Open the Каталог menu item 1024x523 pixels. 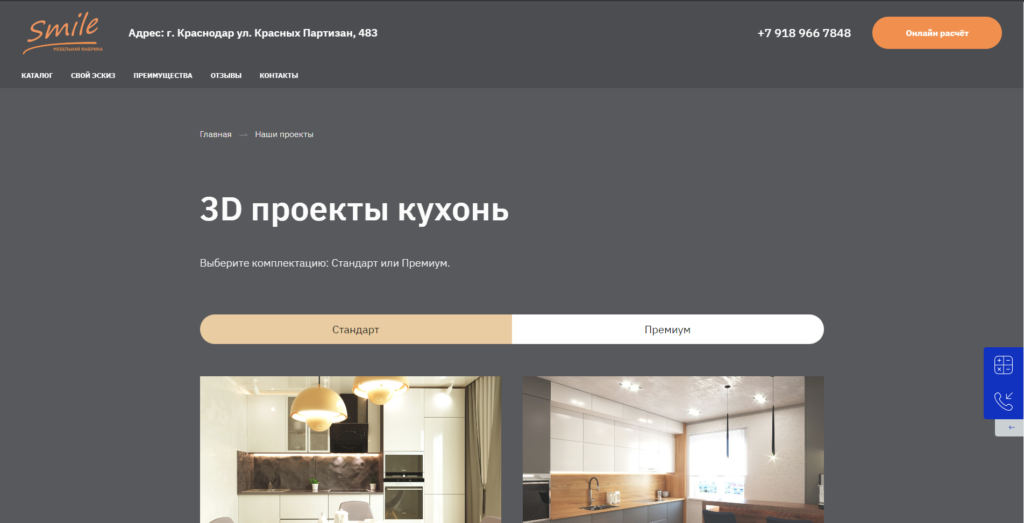point(37,76)
